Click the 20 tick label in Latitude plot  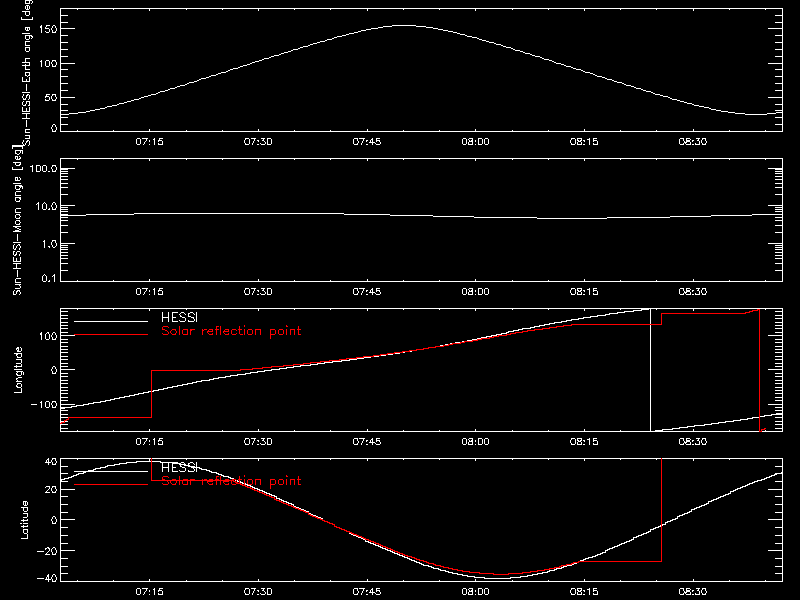[51, 490]
